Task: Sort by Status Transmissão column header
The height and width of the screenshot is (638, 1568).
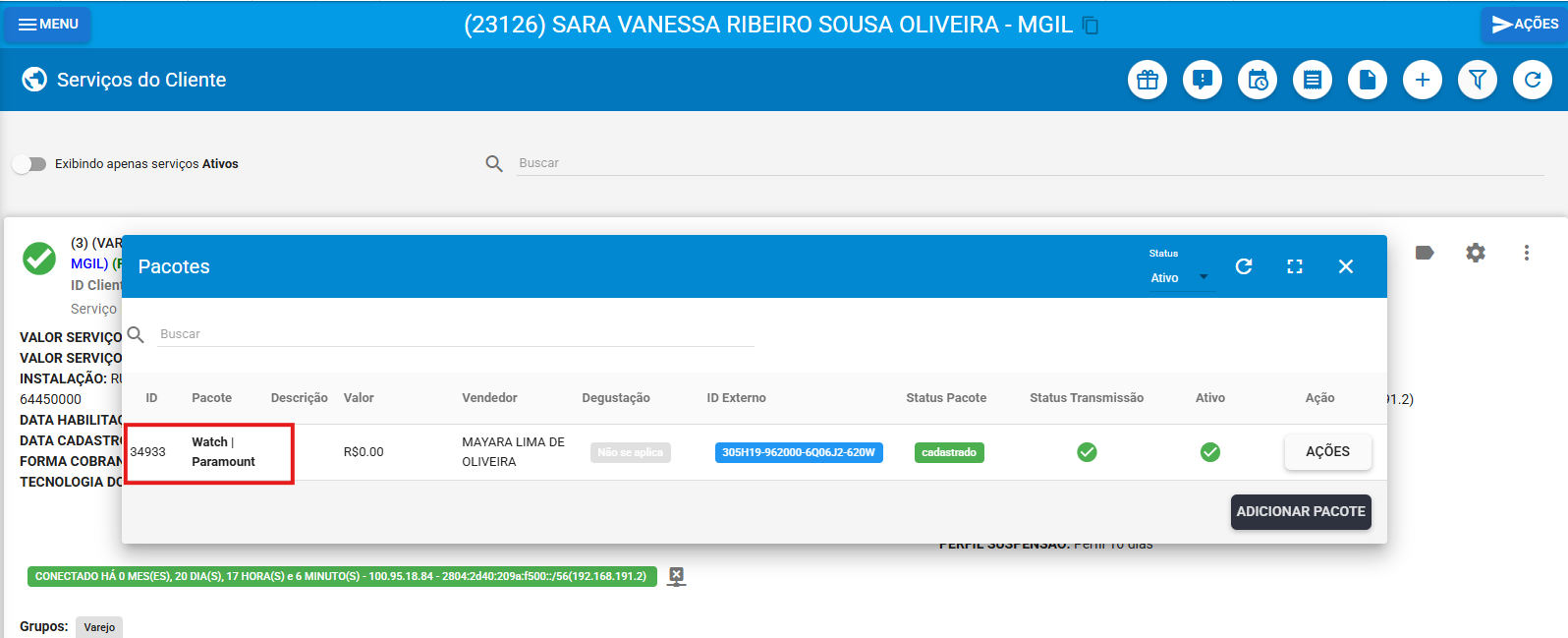Action: [1087, 398]
